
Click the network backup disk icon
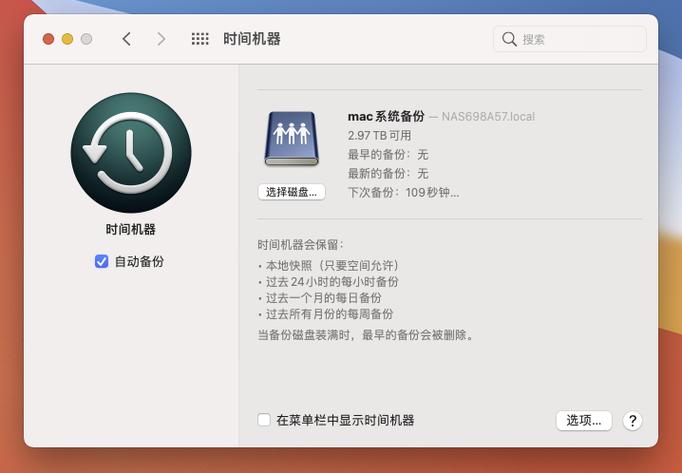291,139
